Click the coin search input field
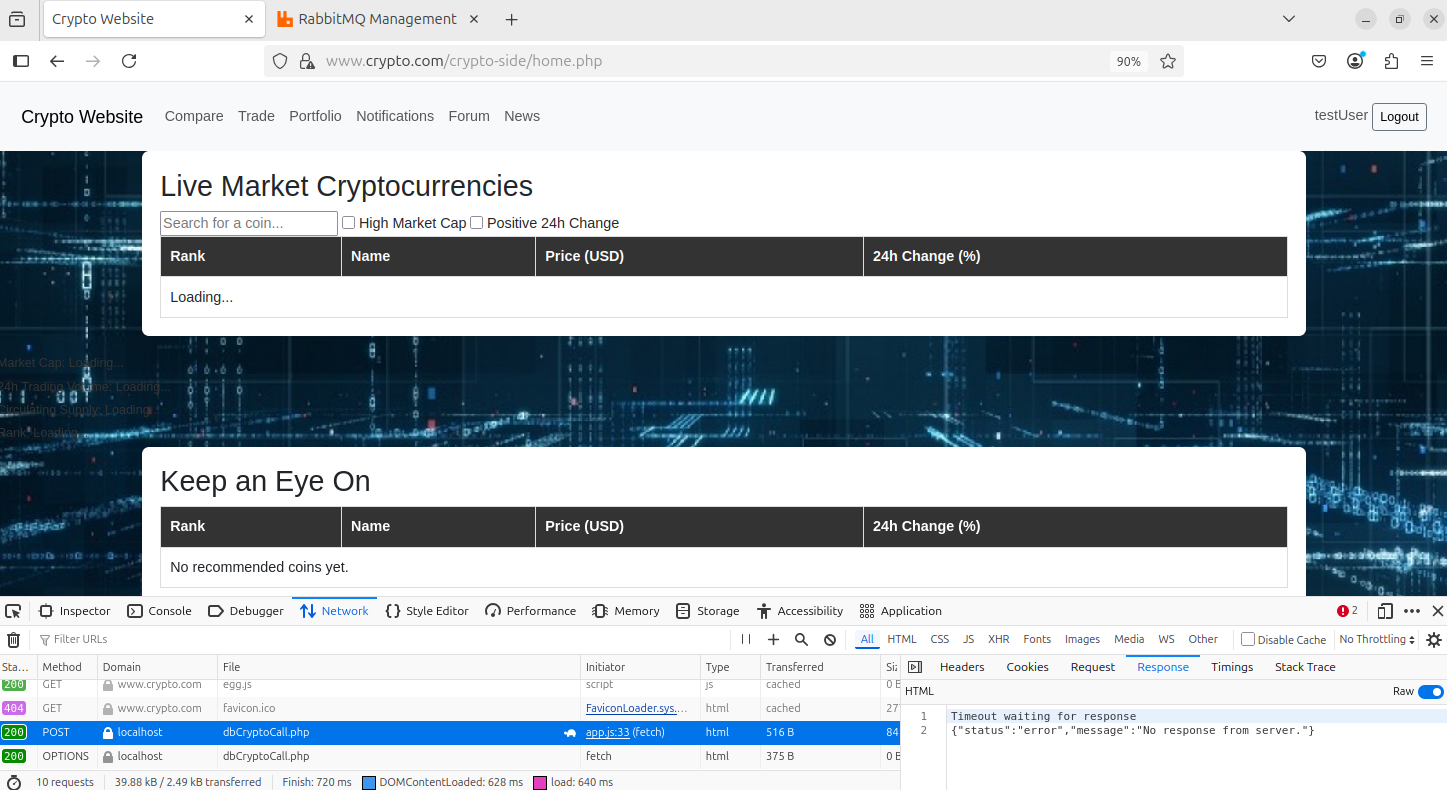This screenshot has height=790, width=1447. point(249,223)
